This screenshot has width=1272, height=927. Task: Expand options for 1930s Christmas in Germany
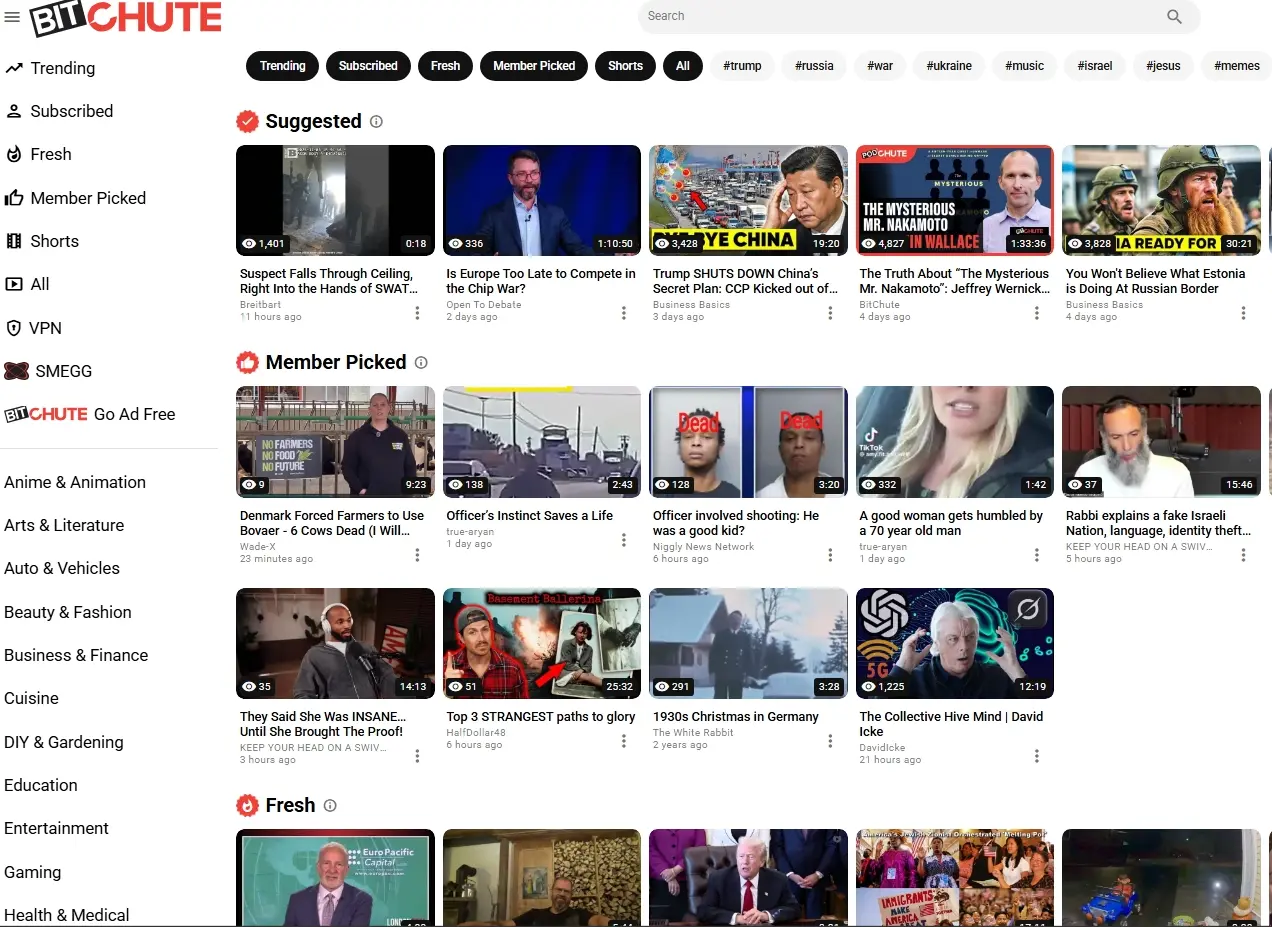(830, 741)
